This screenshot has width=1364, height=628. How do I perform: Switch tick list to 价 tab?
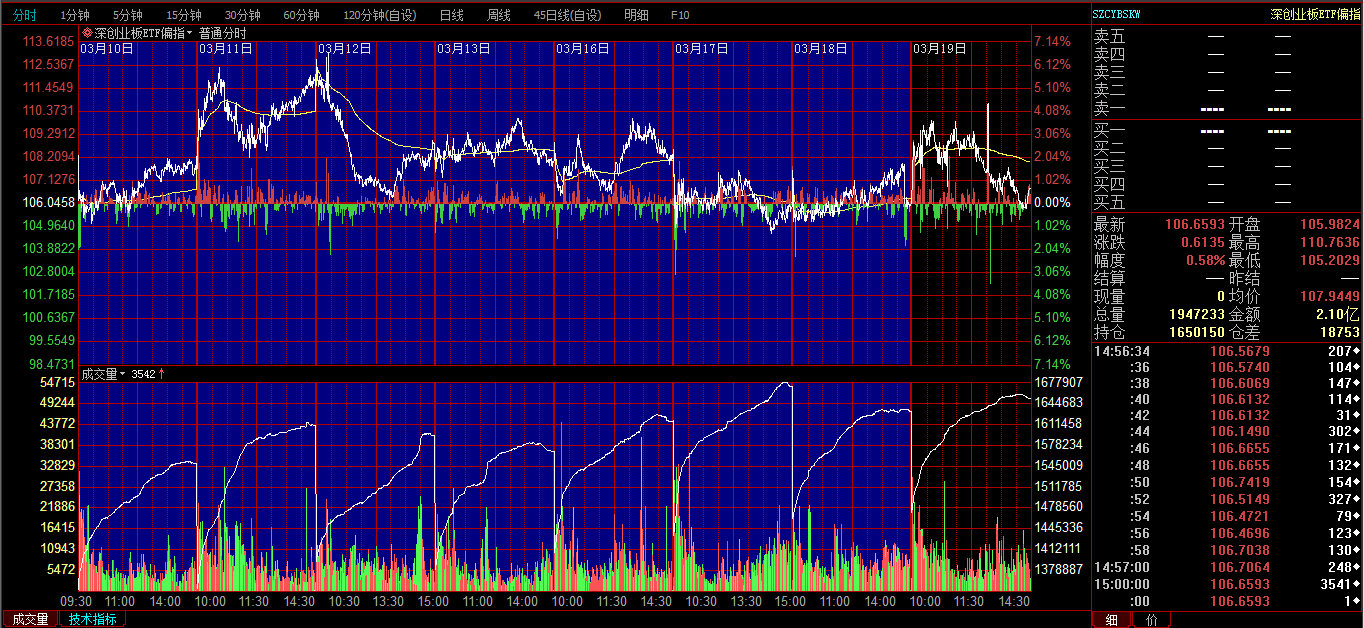[1152, 620]
